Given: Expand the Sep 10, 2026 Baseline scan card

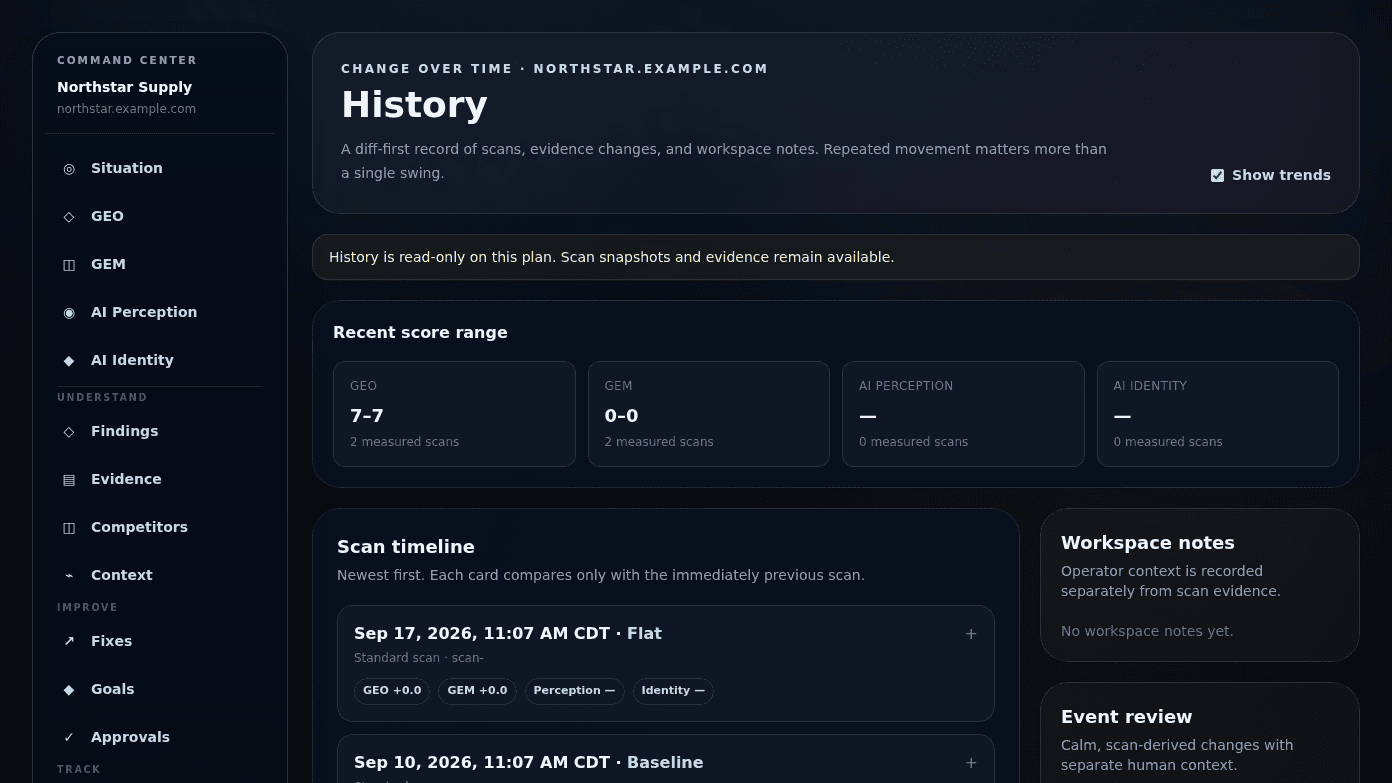Looking at the screenshot, I should point(970,763).
